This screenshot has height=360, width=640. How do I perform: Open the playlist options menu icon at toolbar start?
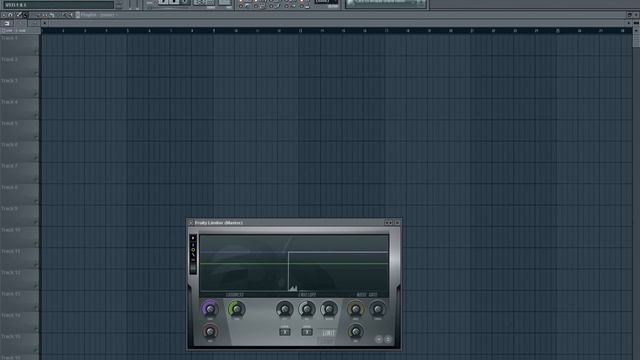(x=4, y=15)
